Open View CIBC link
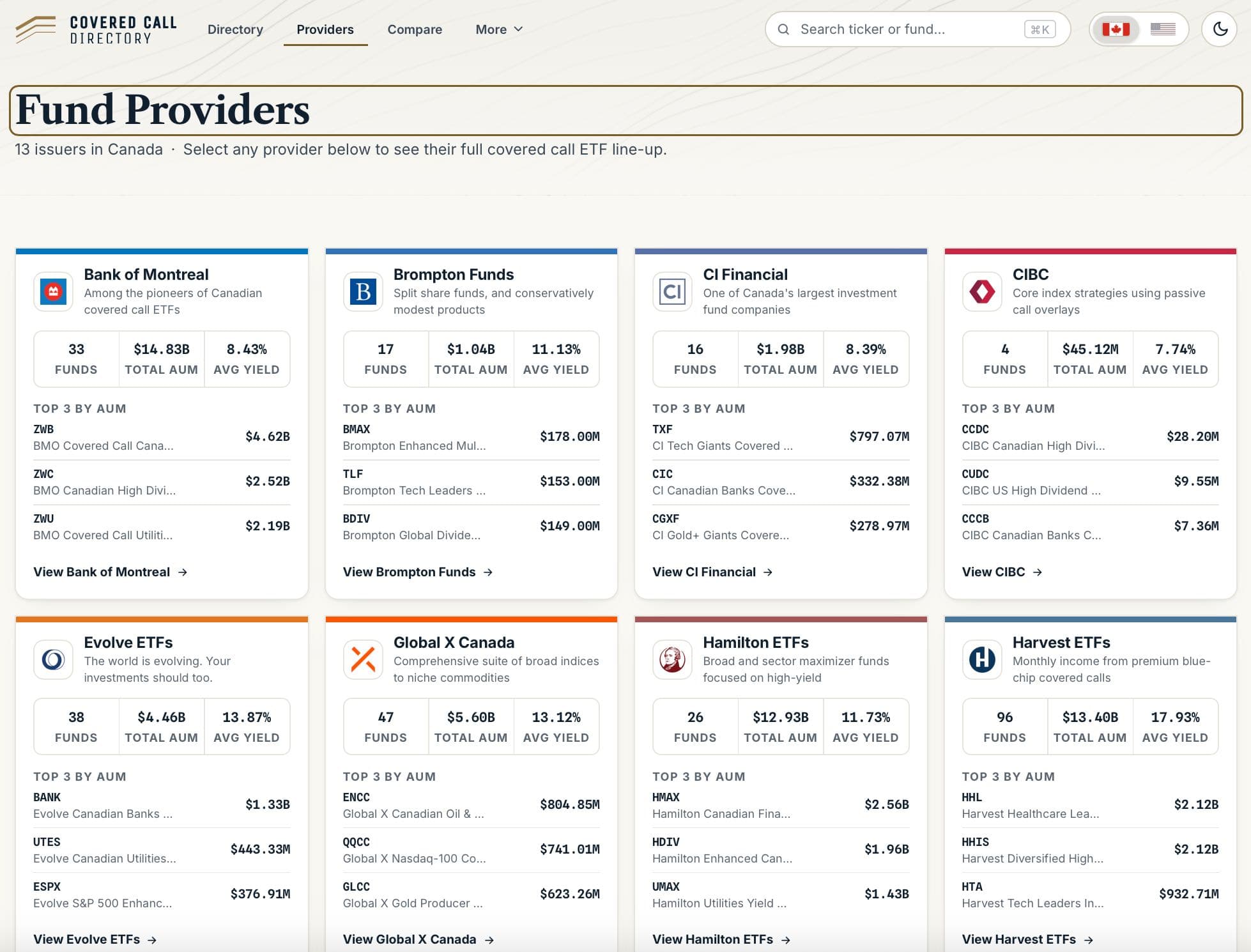The image size is (1251, 952). [1002, 572]
